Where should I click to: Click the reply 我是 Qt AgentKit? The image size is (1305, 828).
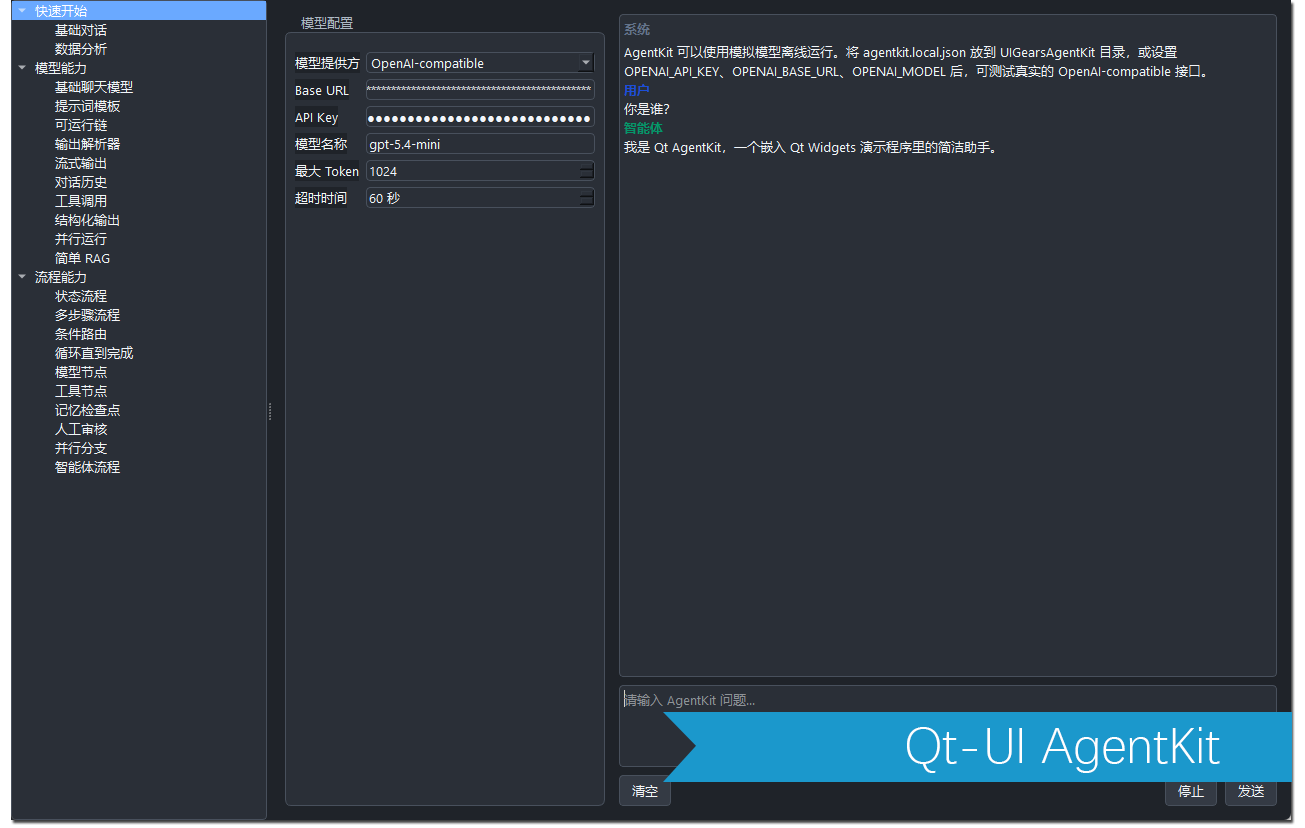(810, 147)
